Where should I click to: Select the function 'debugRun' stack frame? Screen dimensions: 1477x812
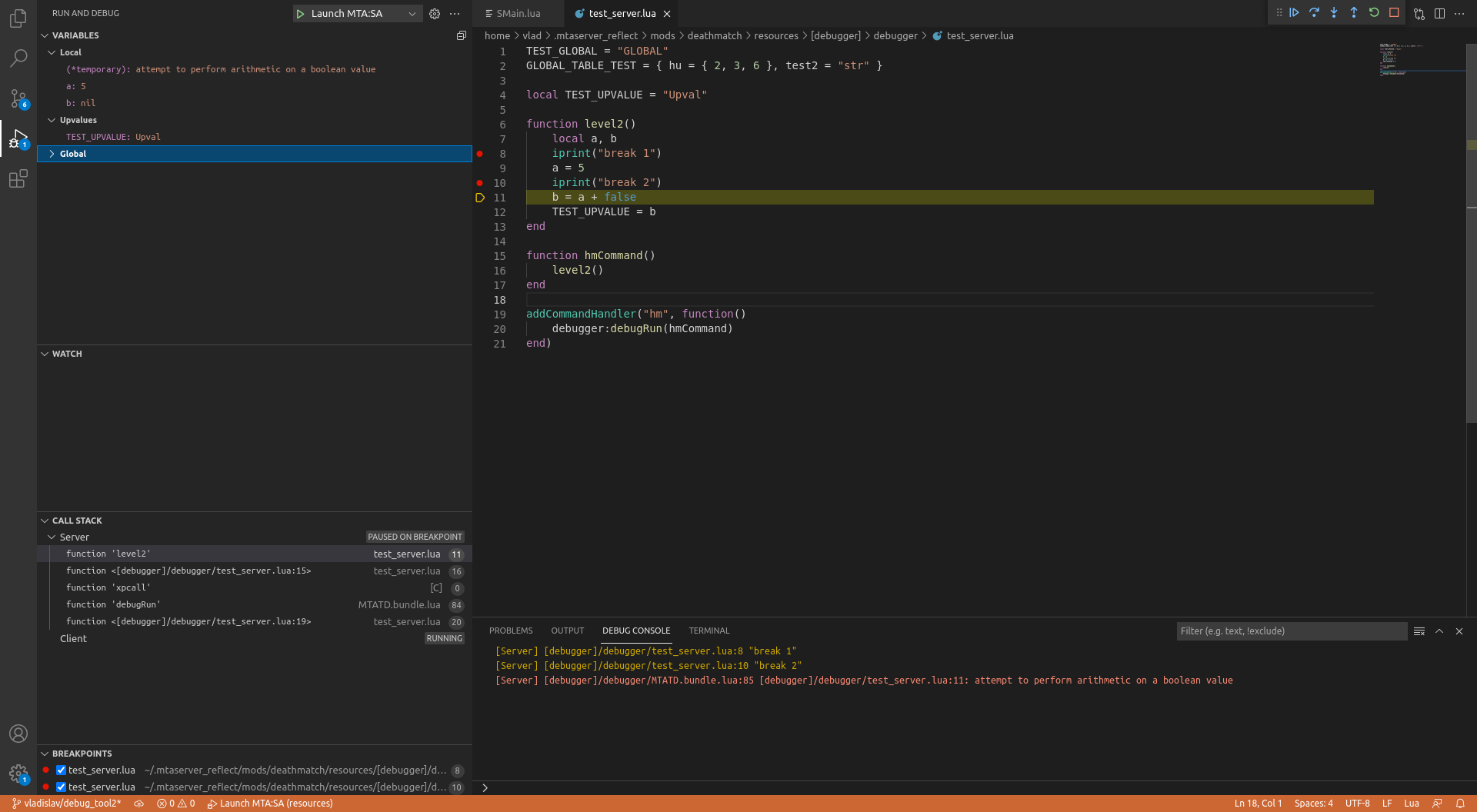(x=255, y=605)
